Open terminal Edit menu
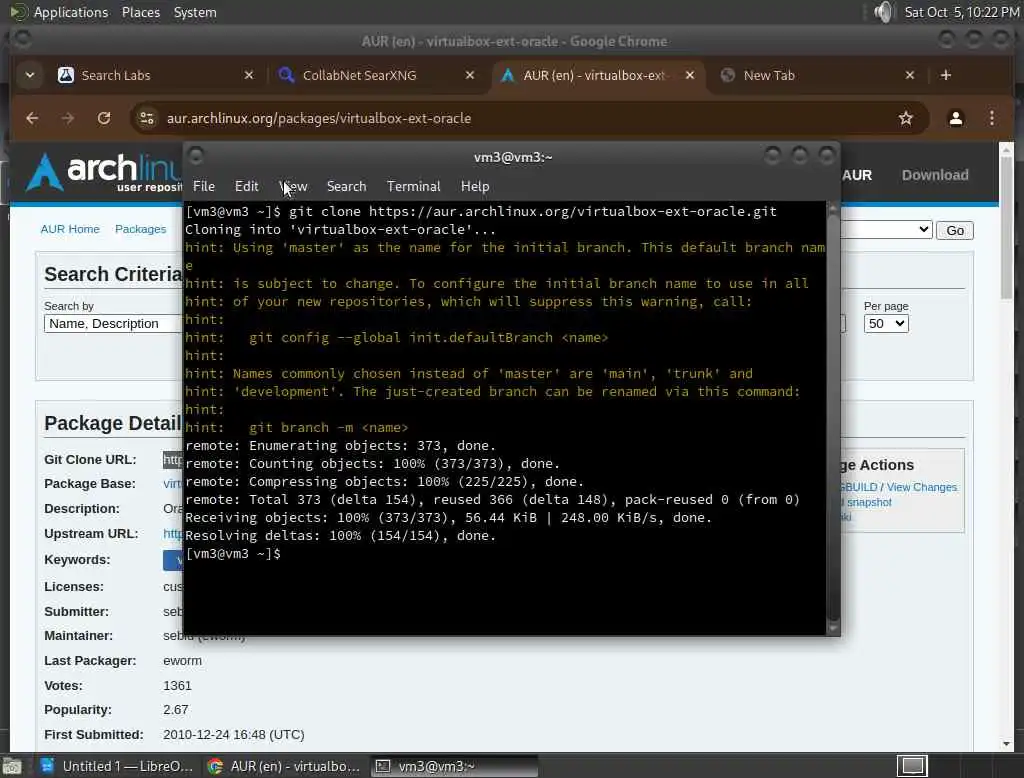 (x=246, y=186)
